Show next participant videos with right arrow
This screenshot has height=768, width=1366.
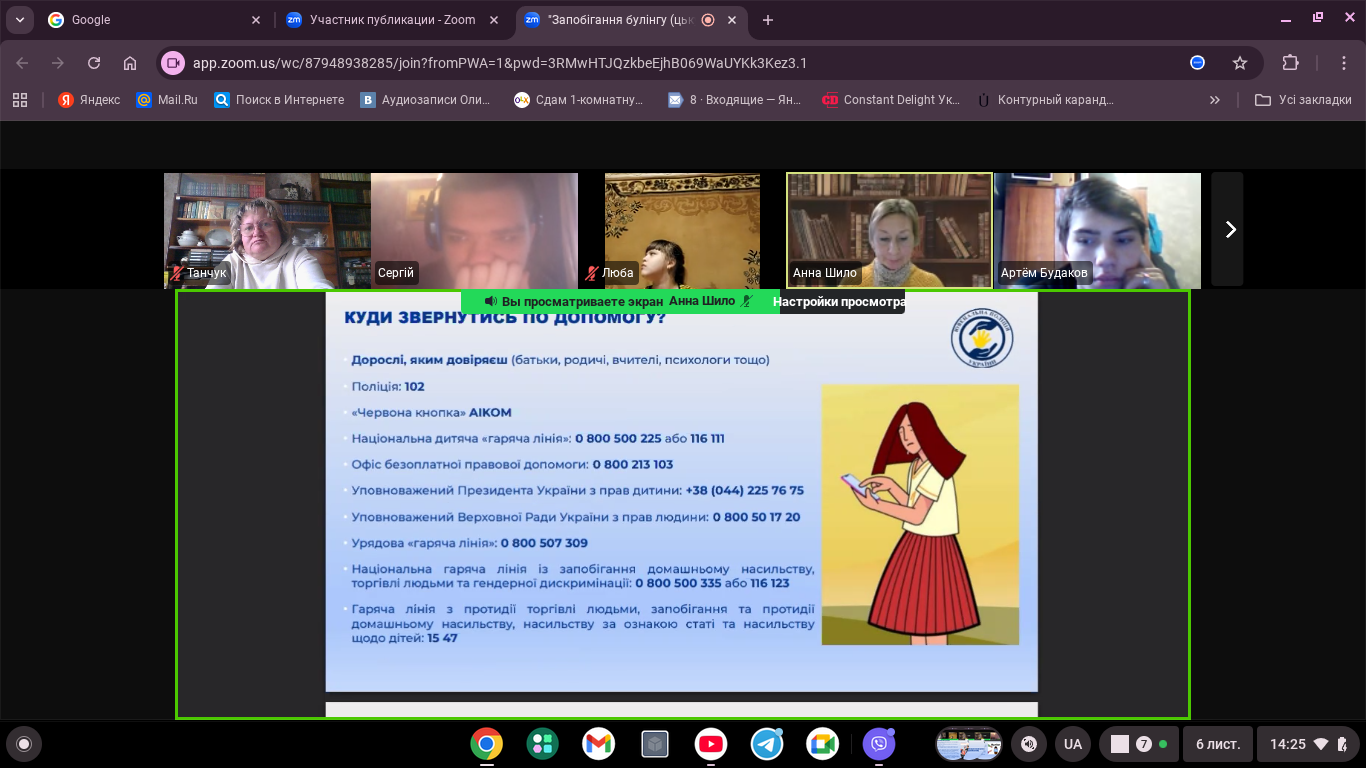pos(1230,230)
